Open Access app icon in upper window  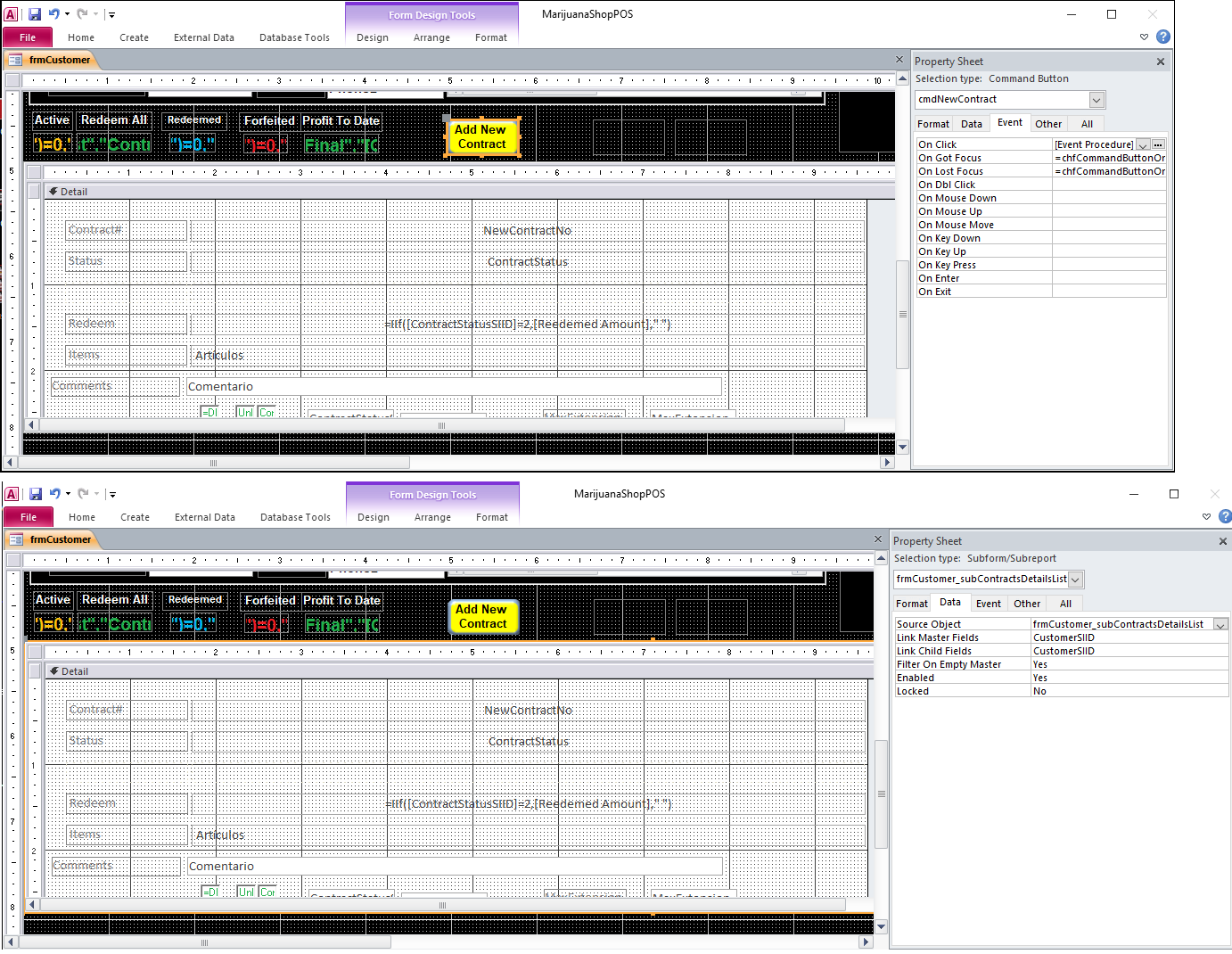tap(12, 14)
